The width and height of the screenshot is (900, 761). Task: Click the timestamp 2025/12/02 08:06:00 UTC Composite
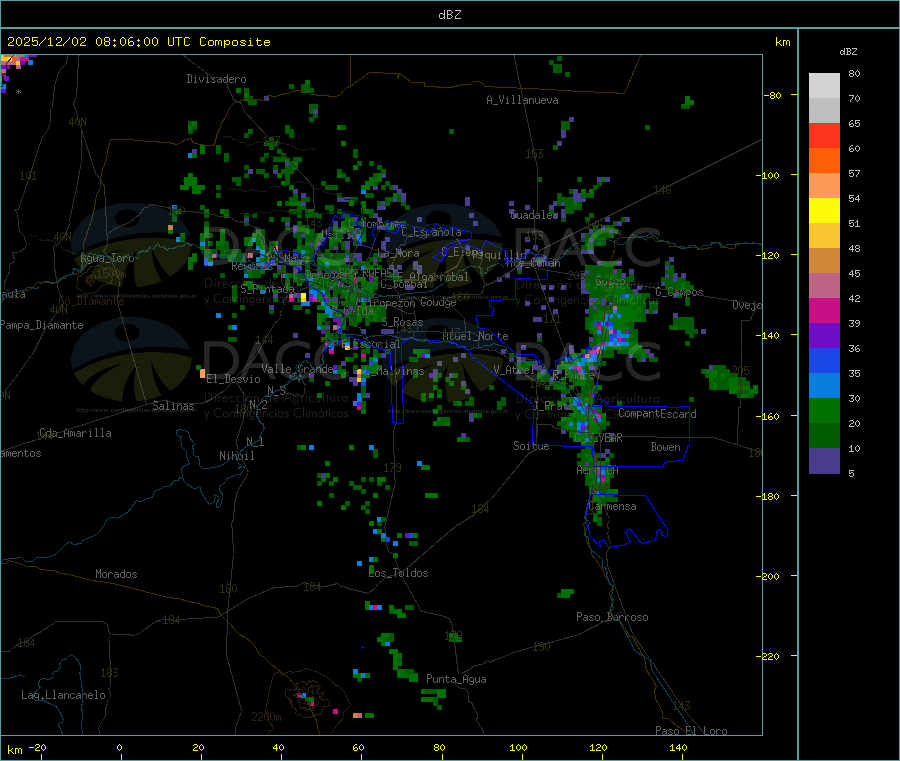tap(138, 42)
